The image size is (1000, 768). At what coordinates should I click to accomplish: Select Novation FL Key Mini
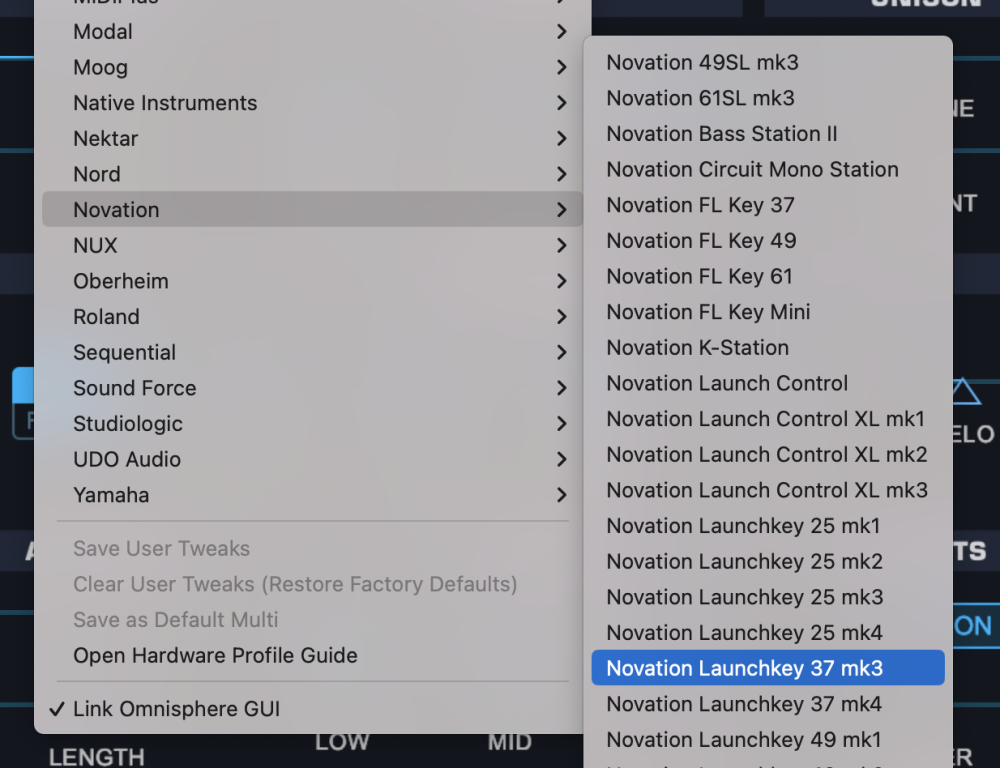(708, 312)
